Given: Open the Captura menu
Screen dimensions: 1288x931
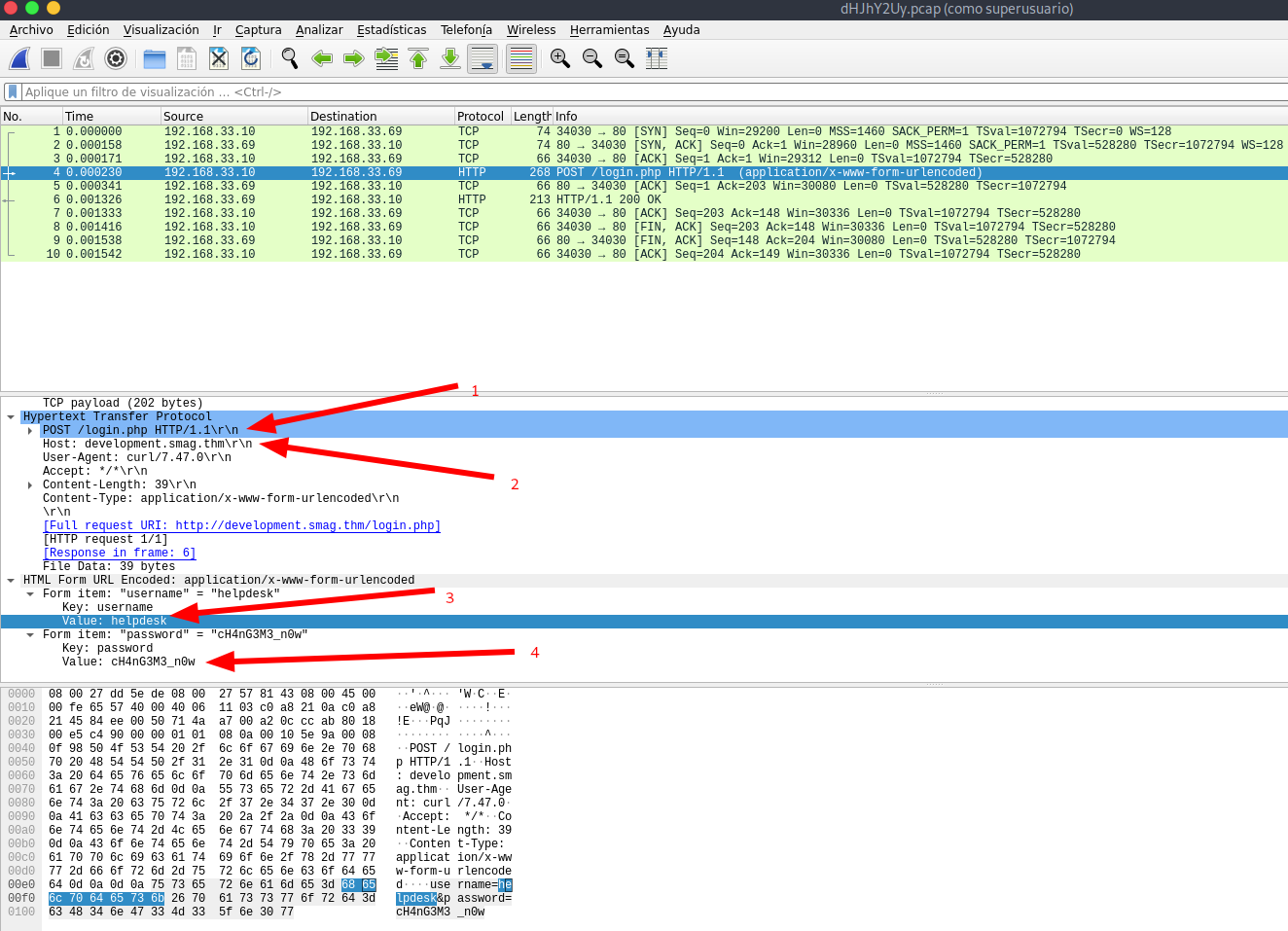Looking at the screenshot, I should (258, 30).
